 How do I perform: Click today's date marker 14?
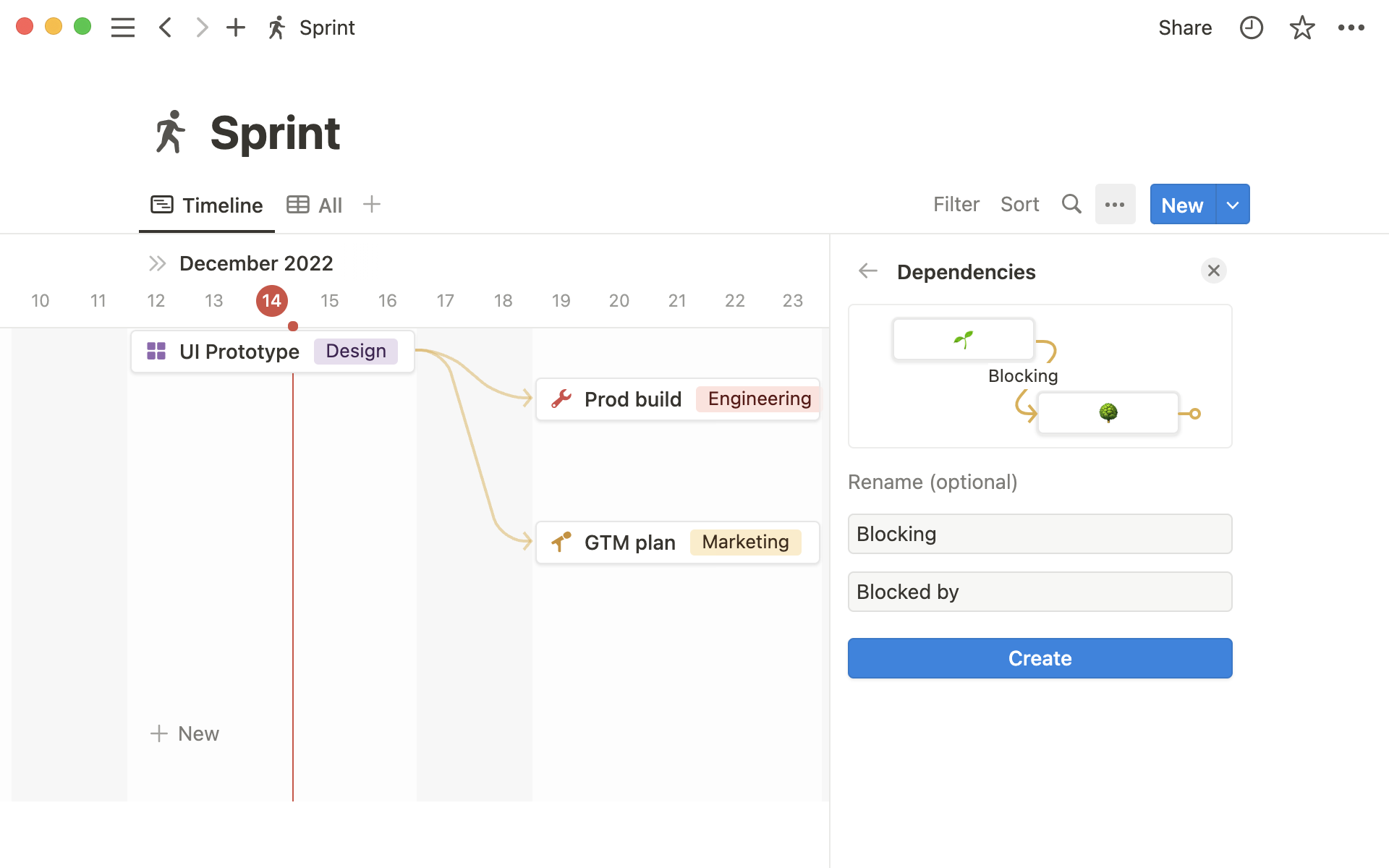tap(272, 301)
